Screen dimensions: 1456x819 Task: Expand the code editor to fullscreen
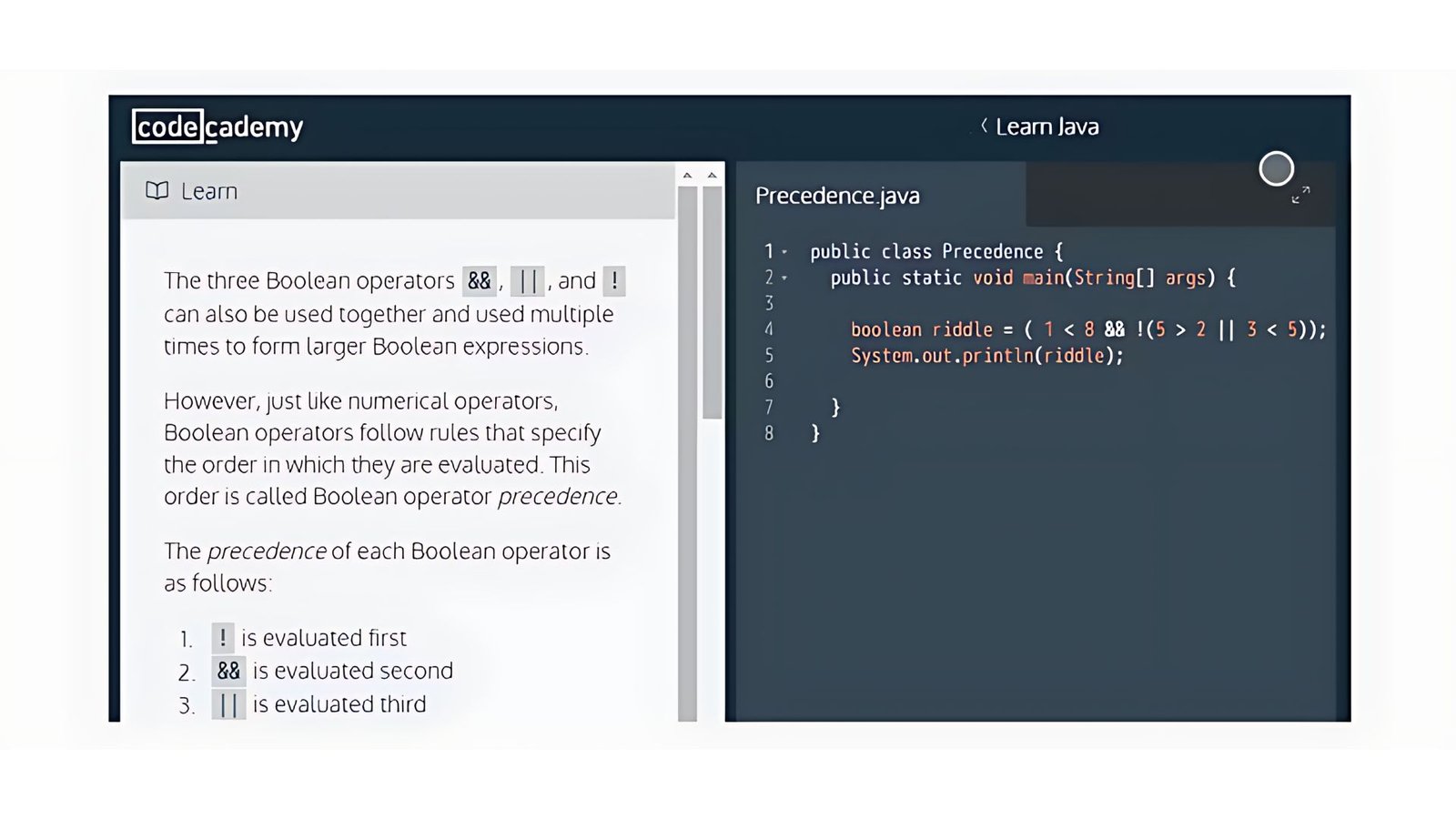tap(1301, 195)
